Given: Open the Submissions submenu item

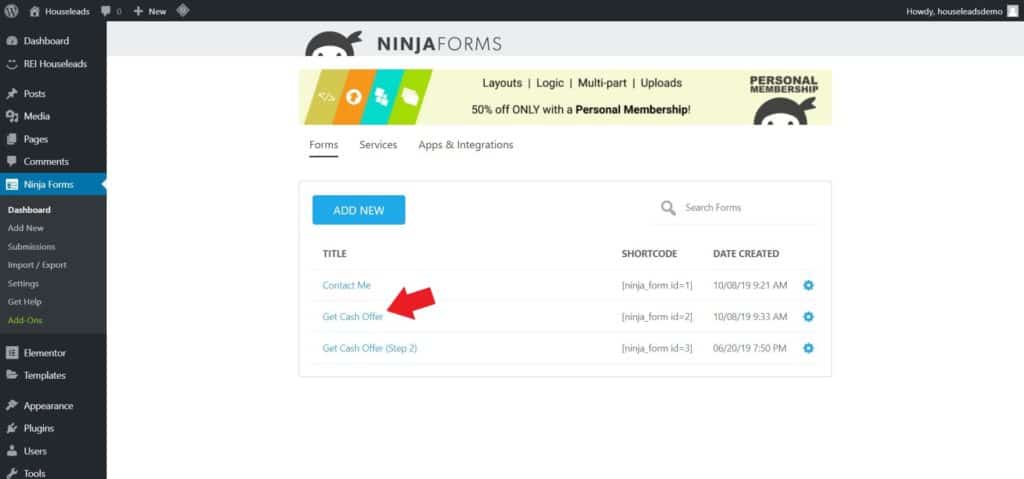Looking at the screenshot, I should (x=31, y=246).
